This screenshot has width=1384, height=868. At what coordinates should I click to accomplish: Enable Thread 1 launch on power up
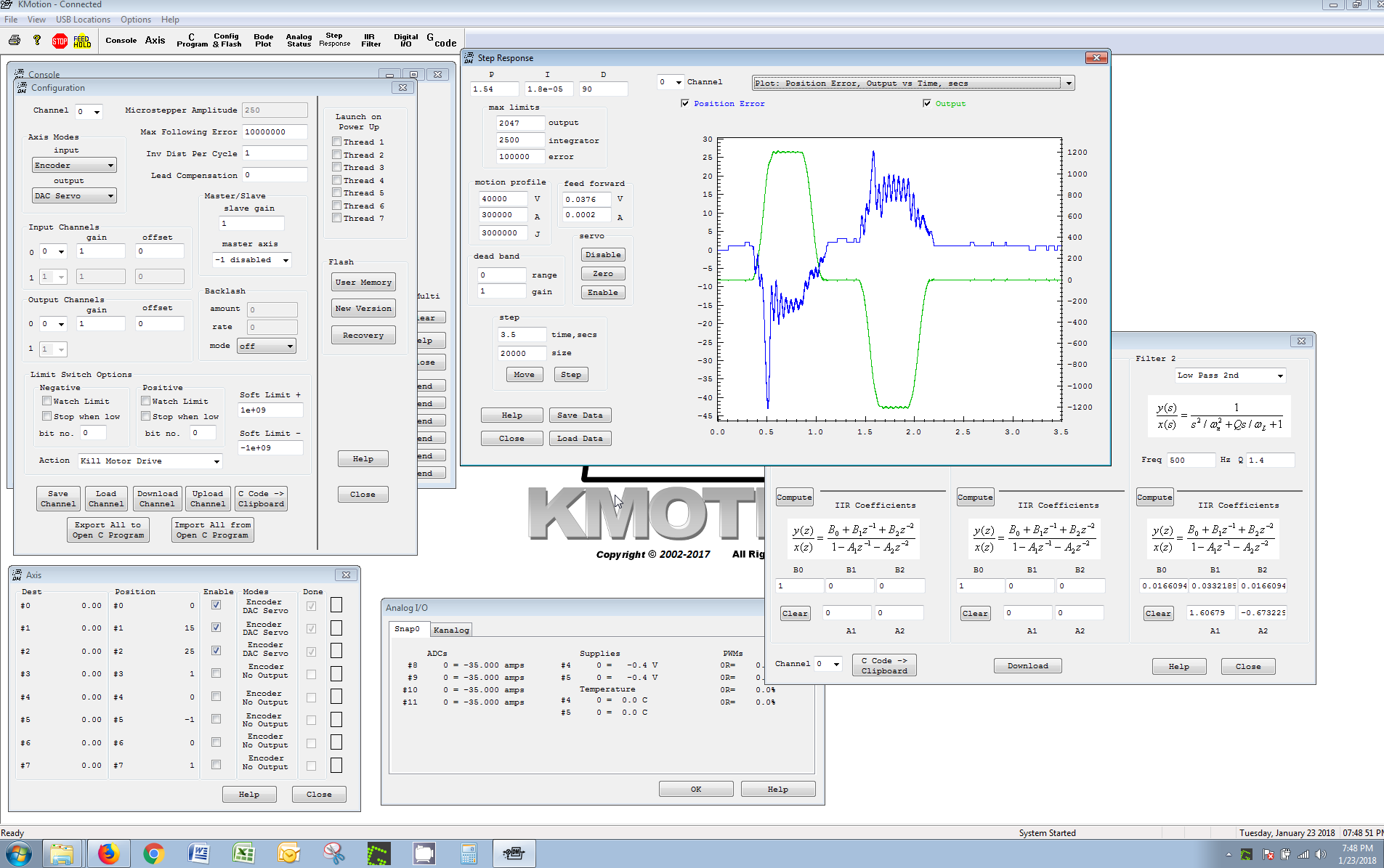pyautogui.click(x=337, y=142)
